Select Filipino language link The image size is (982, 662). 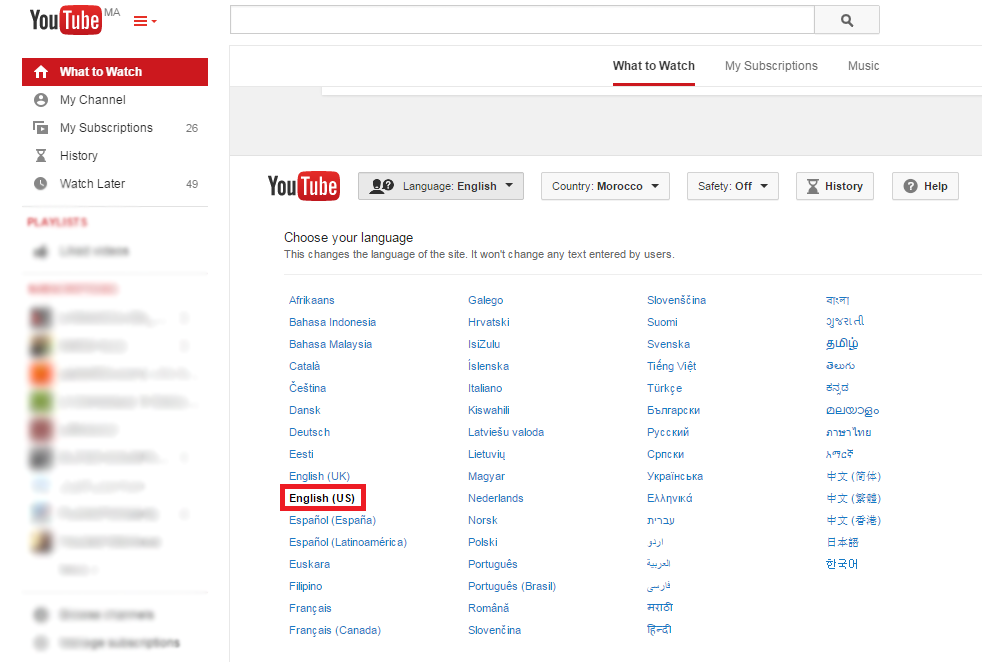click(306, 586)
